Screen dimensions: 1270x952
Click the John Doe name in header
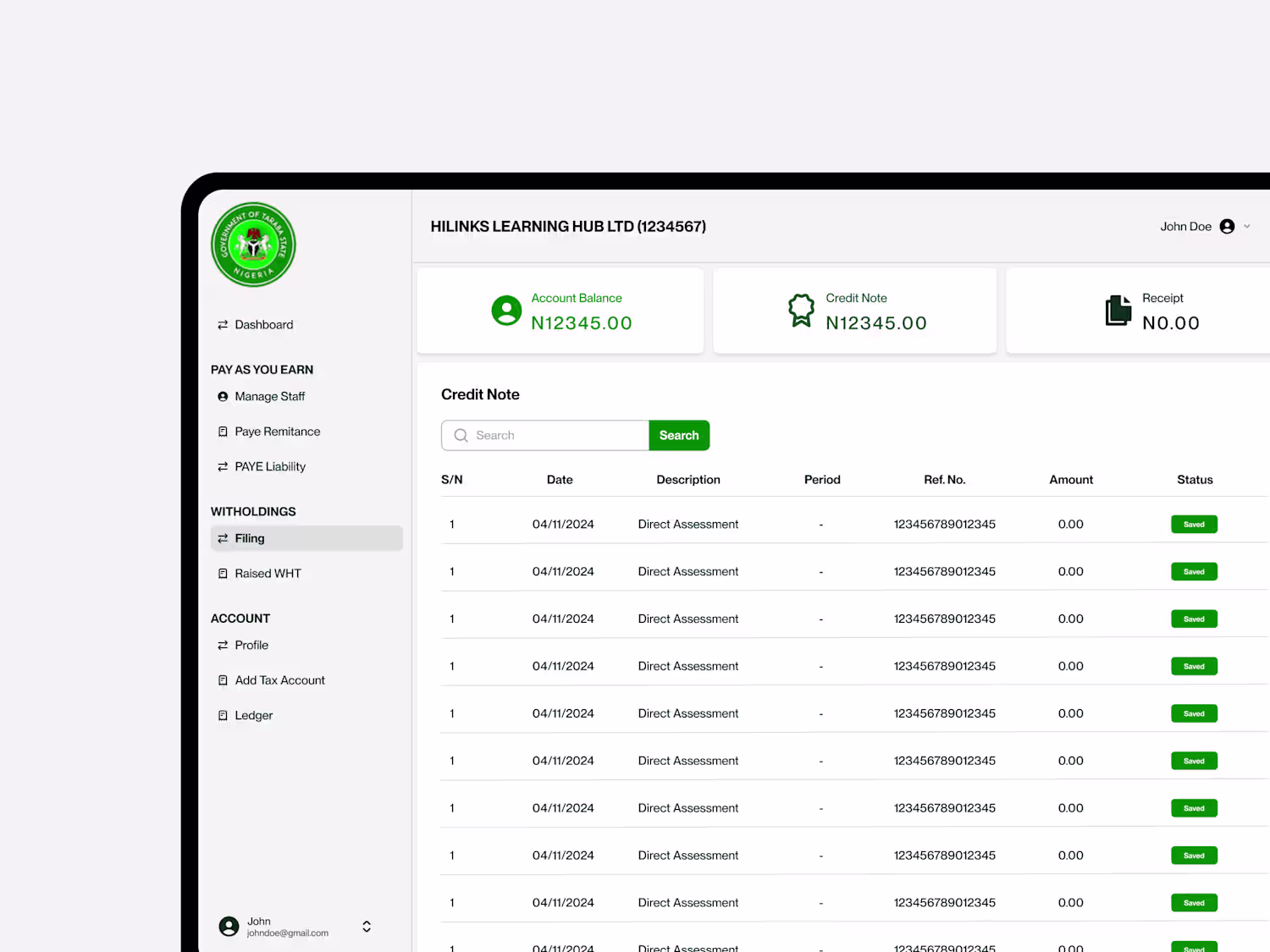pos(1185,227)
